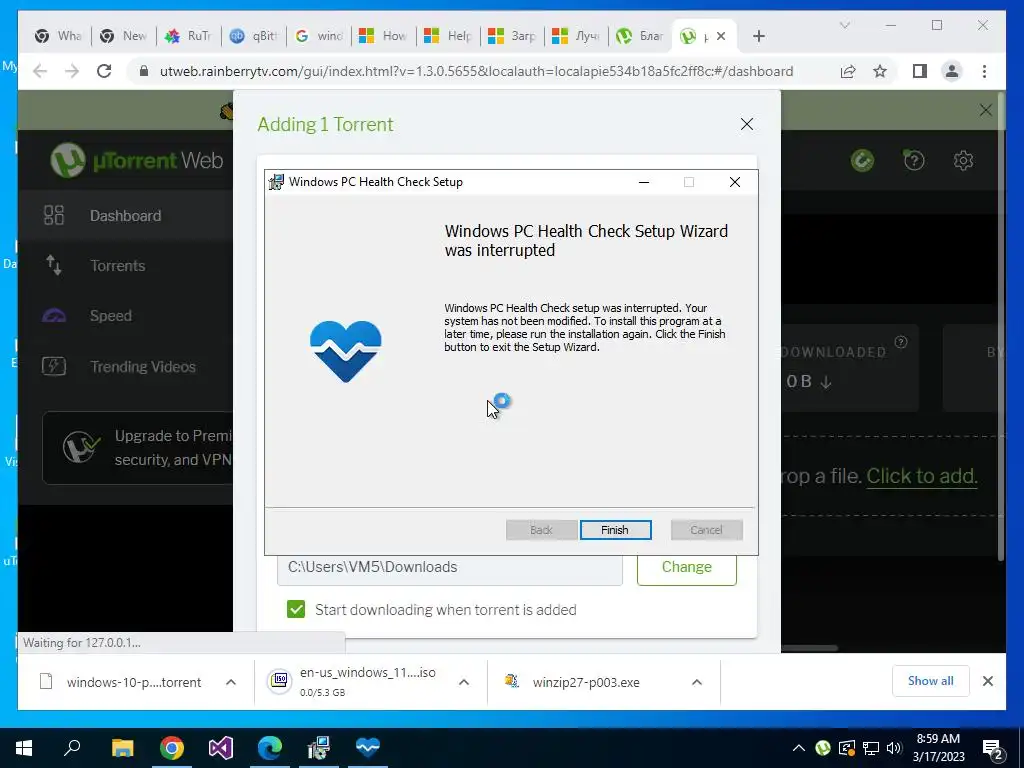This screenshot has height=768, width=1024.
Task: Click the 'Click to add.' link
Action: pyautogui.click(x=921, y=476)
